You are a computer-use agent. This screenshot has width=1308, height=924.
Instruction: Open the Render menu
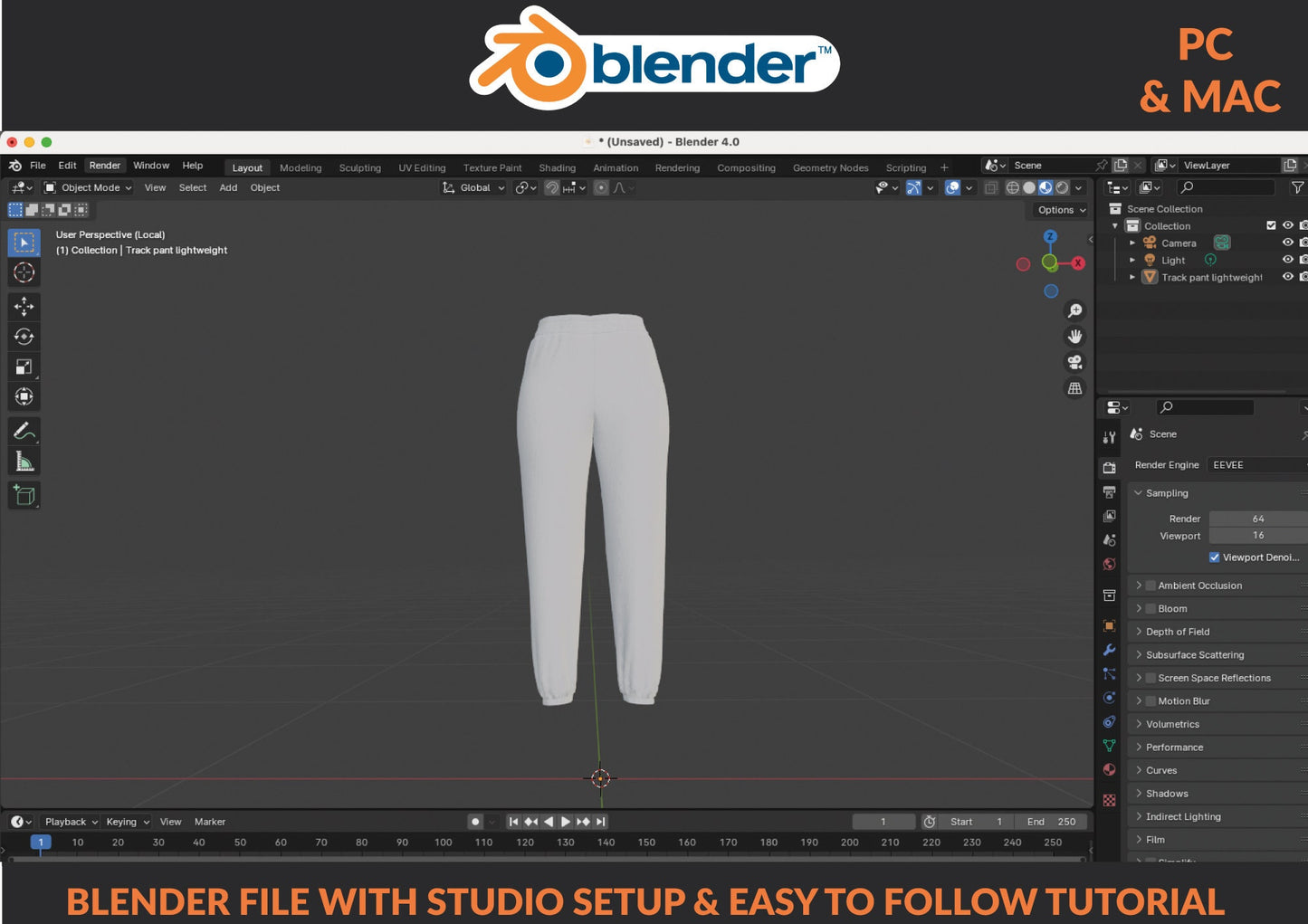105,166
